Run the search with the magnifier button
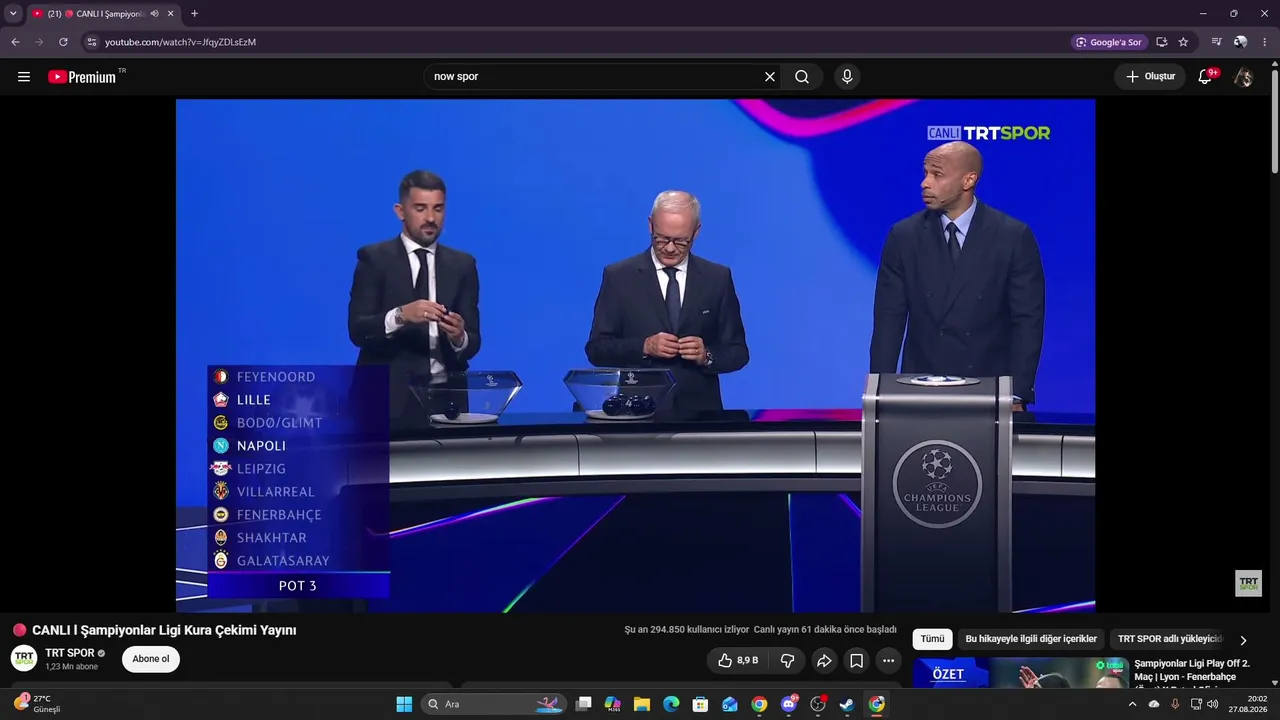1280x720 pixels. [x=802, y=77]
